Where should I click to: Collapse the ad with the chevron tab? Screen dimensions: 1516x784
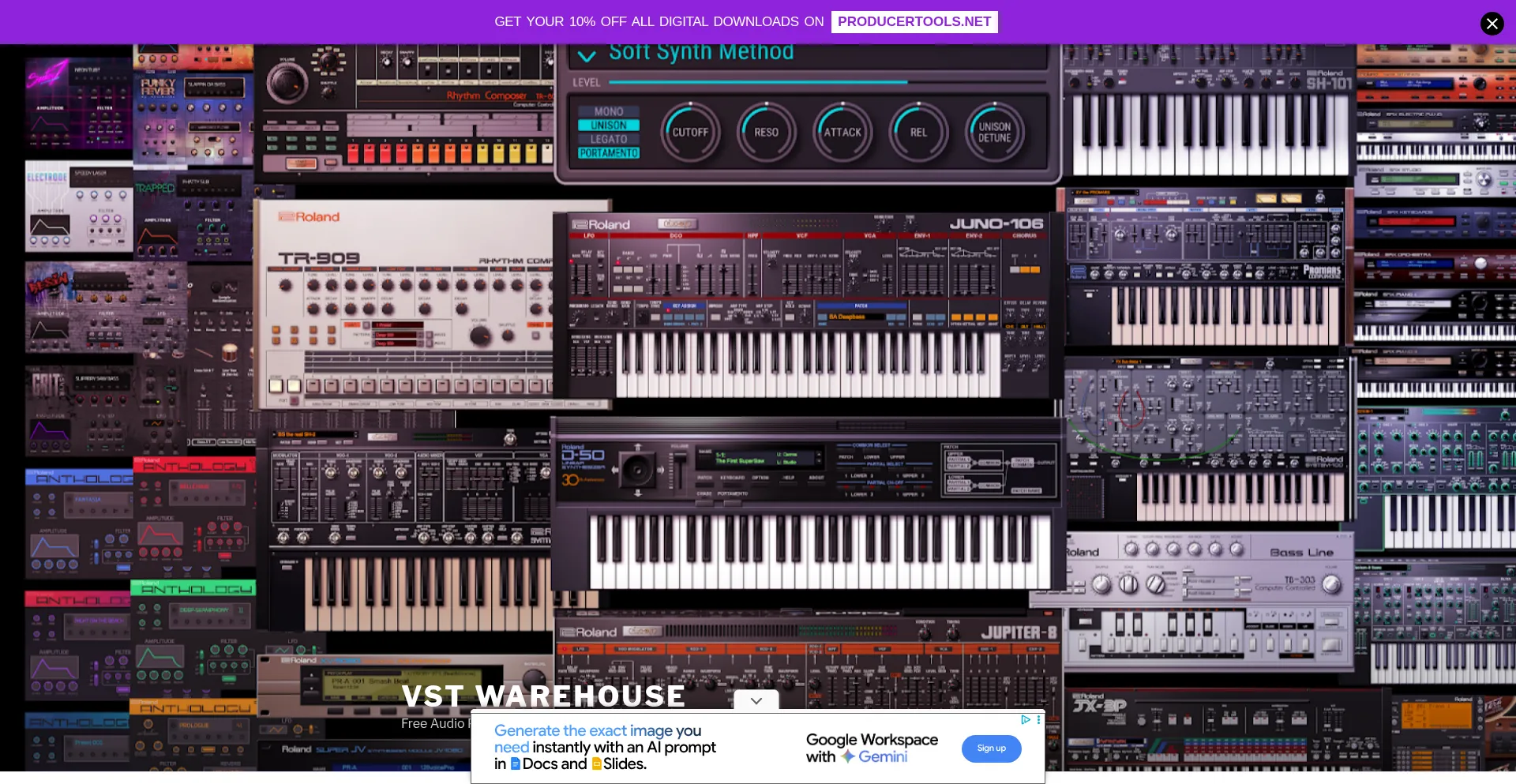756,700
